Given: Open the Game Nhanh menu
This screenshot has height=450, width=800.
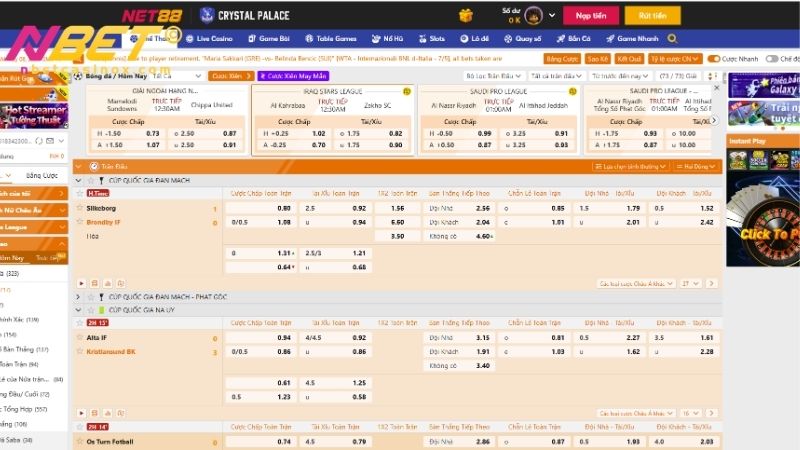Looking at the screenshot, I should pos(632,38).
